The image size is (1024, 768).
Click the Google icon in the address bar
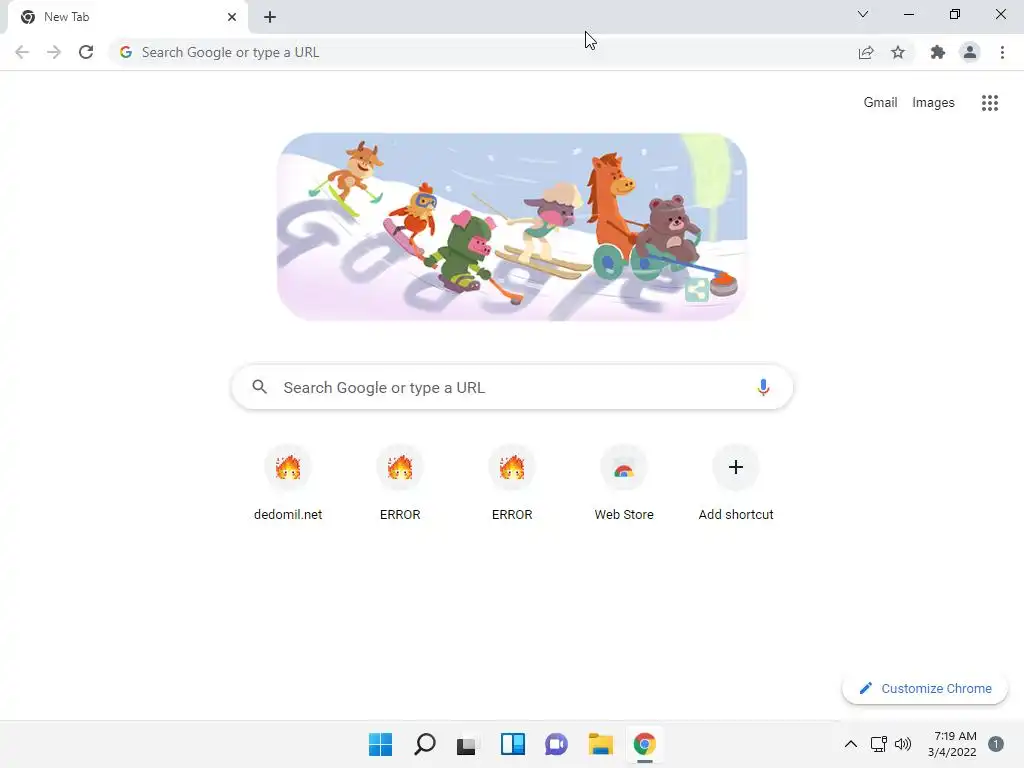click(126, 52)
